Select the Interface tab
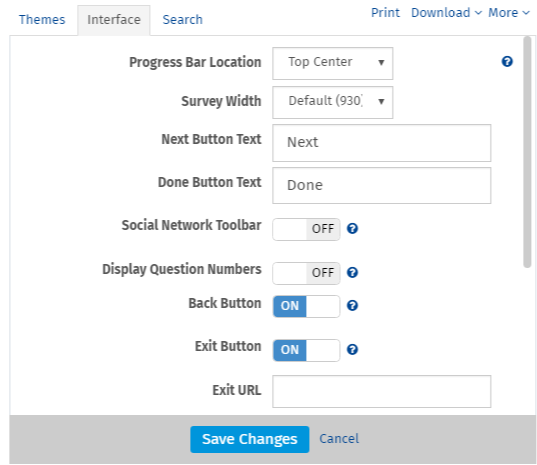The height and width of the screenshot is (465, 537). [114, 20]
